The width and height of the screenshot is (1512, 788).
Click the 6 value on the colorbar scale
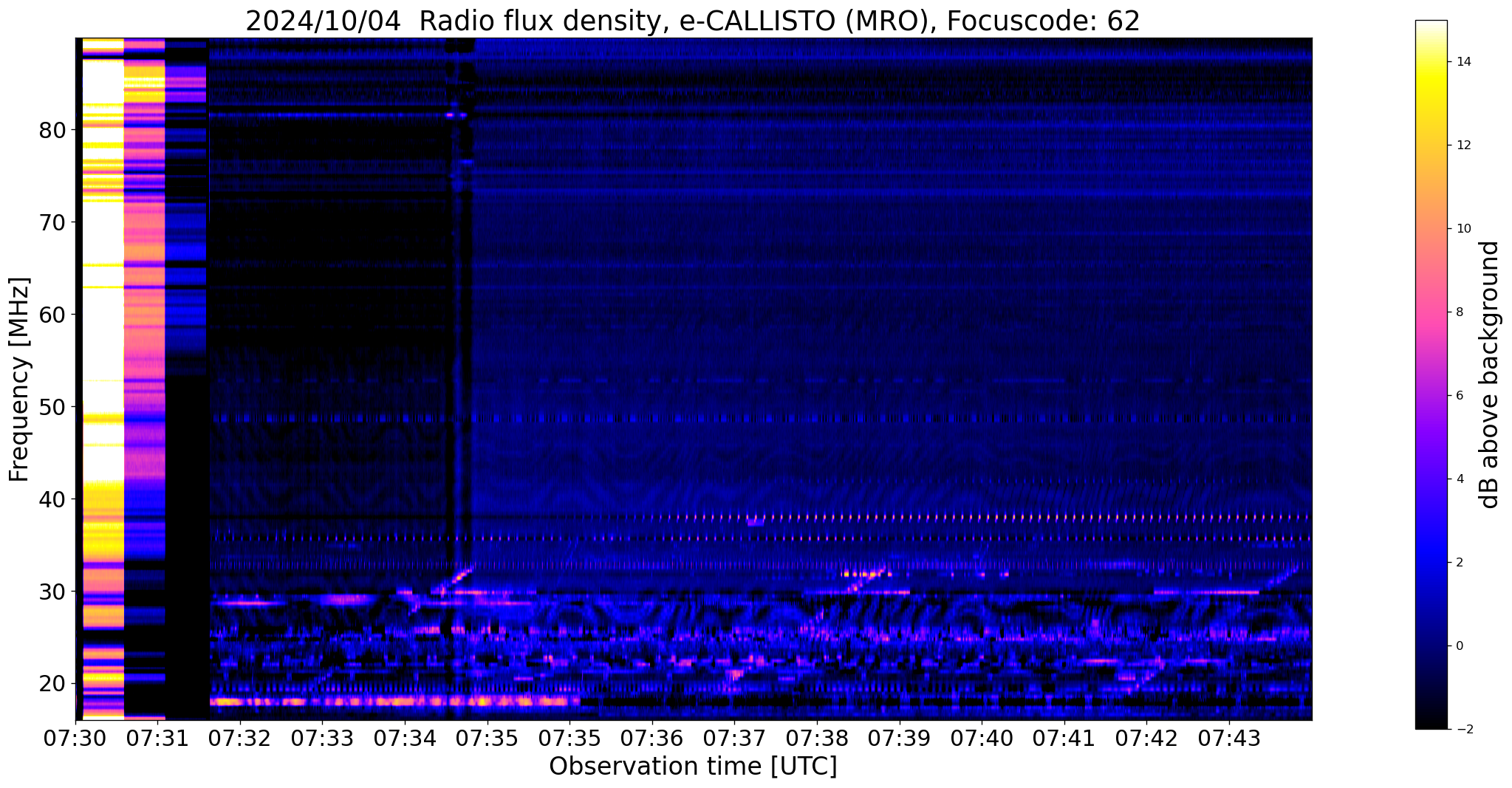pyautogui.click(x=1460, y=396)
